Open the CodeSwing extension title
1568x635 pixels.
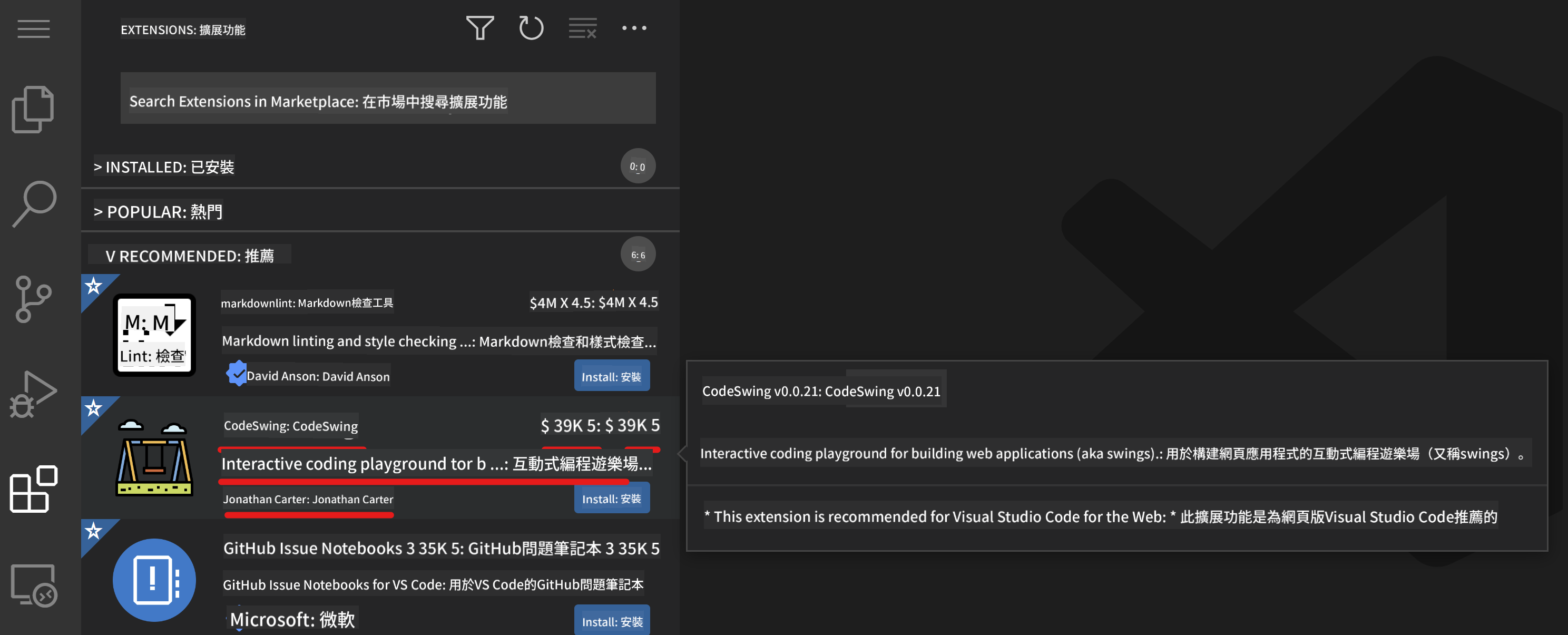290,426
